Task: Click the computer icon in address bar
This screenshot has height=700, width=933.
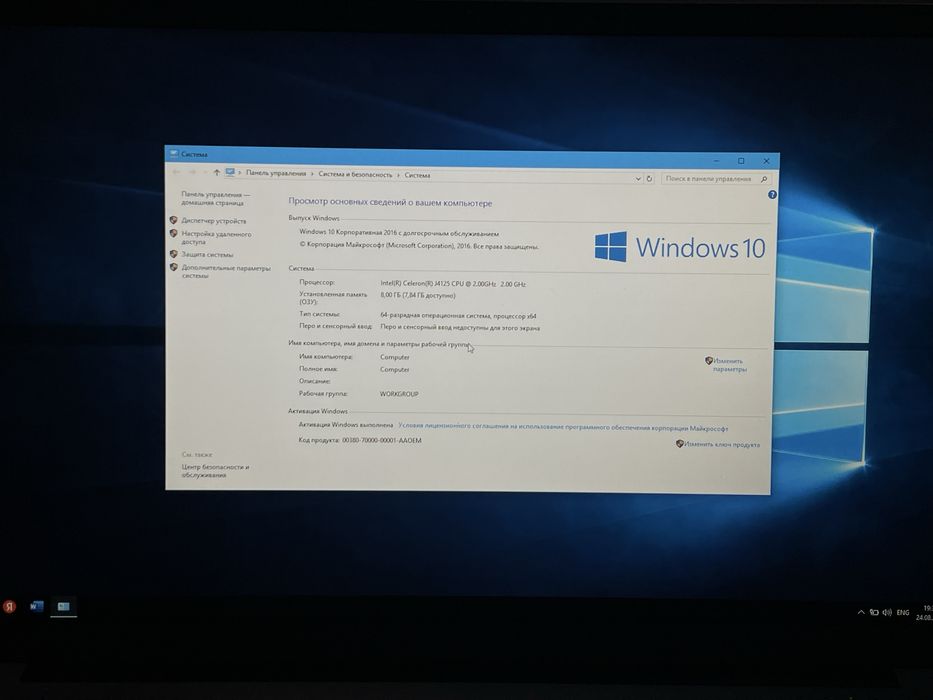Action: [230, 173]
